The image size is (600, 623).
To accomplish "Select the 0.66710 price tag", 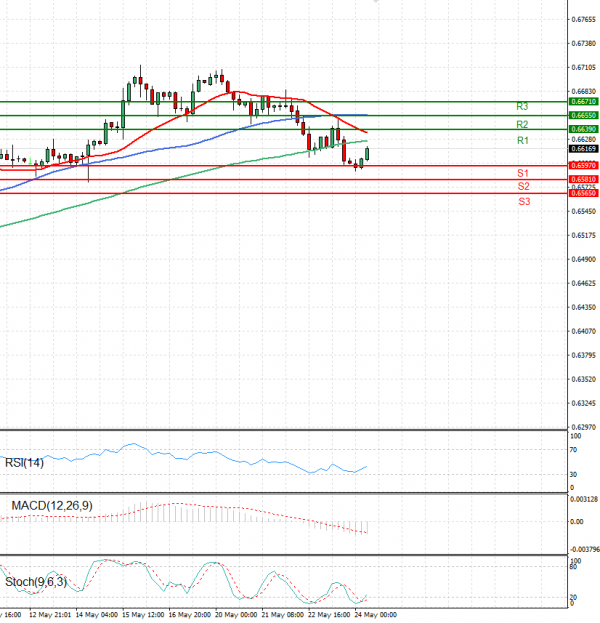I will point(583,102).
